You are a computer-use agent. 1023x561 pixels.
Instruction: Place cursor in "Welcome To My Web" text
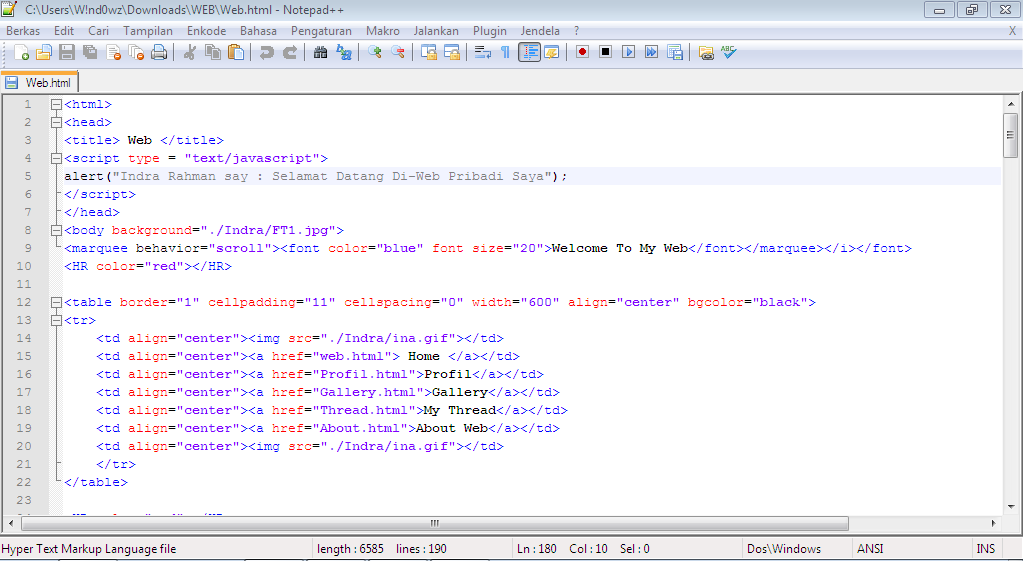coord(620,249)
